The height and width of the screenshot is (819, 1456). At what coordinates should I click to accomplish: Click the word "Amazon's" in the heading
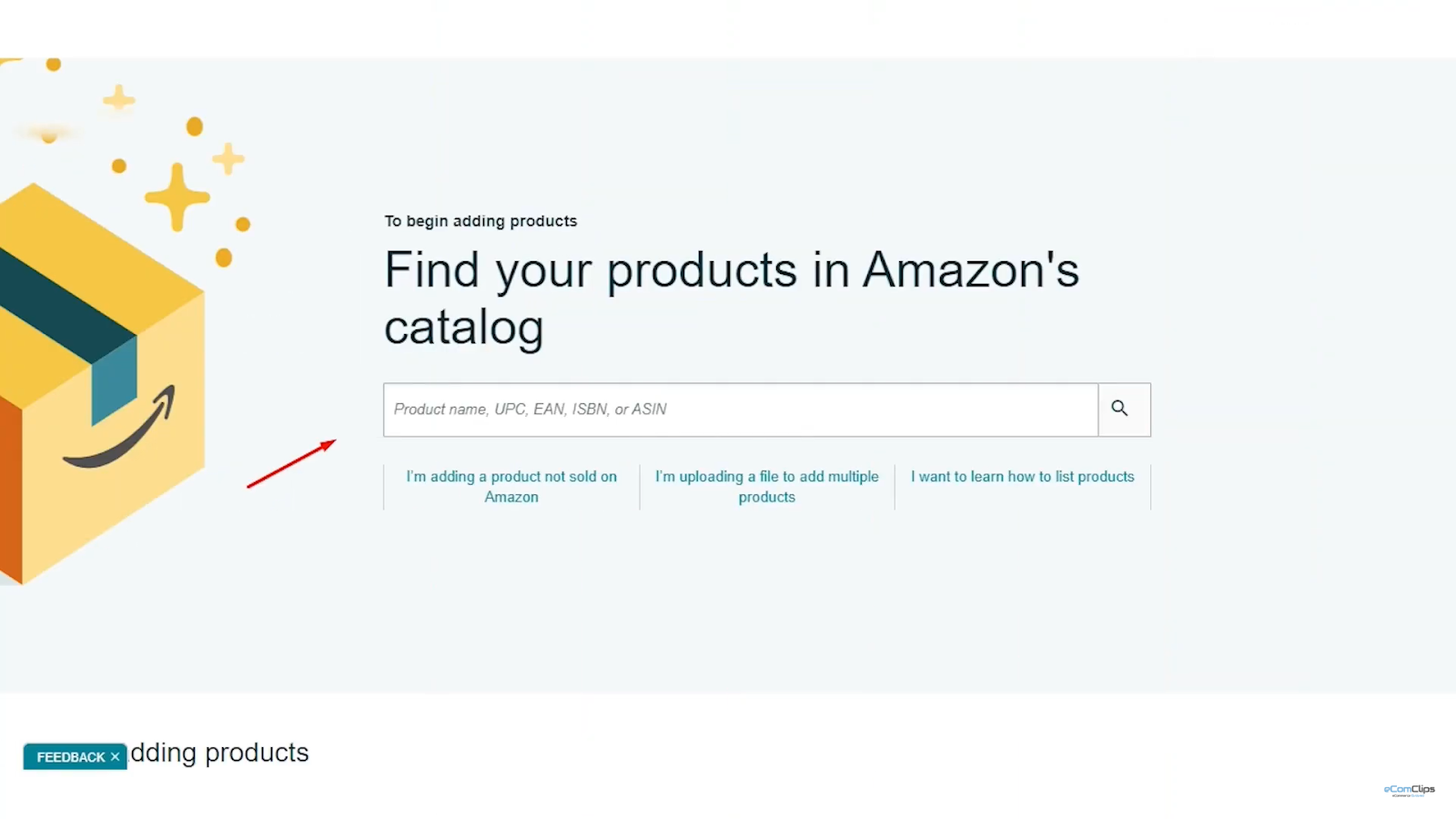(971, 270)
